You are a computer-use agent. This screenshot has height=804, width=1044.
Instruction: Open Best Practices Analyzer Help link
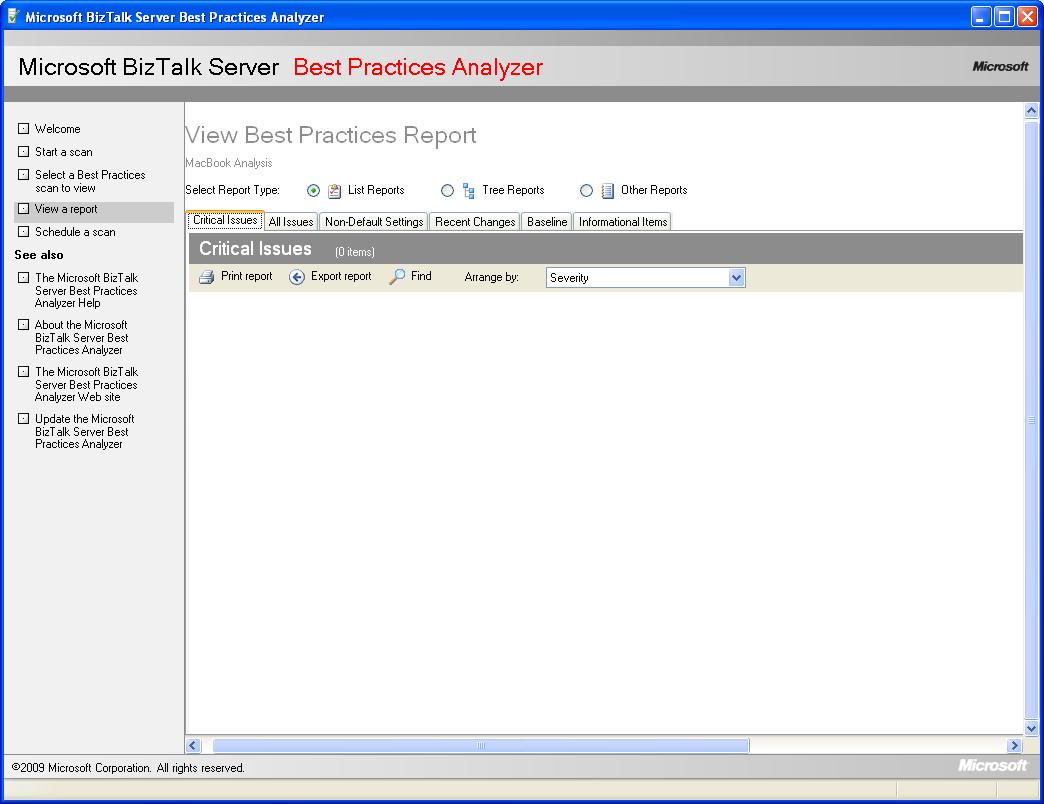[x=87, y=290]
